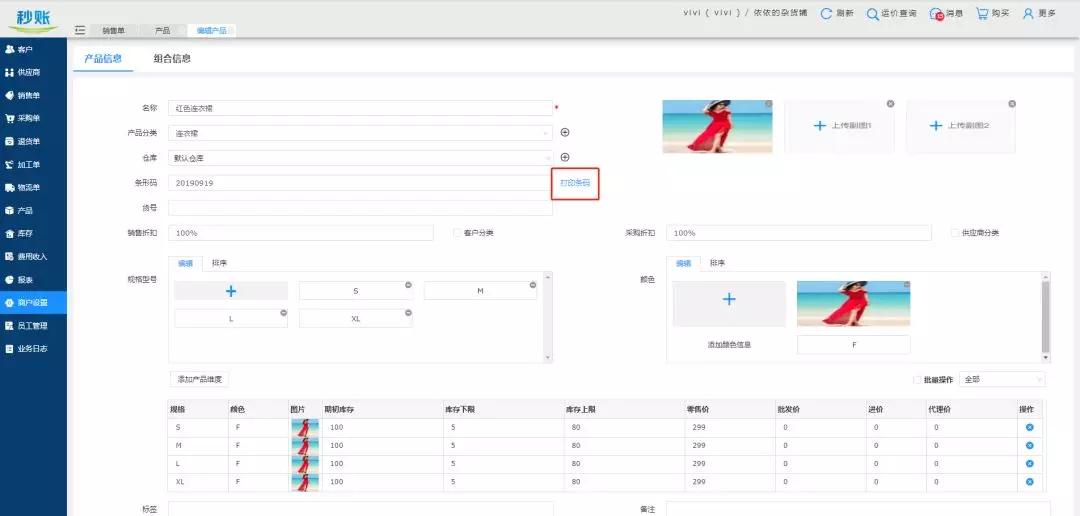Delete the L row in table
This screenshot has height=516, width=1080.
tap(1030, 464)
